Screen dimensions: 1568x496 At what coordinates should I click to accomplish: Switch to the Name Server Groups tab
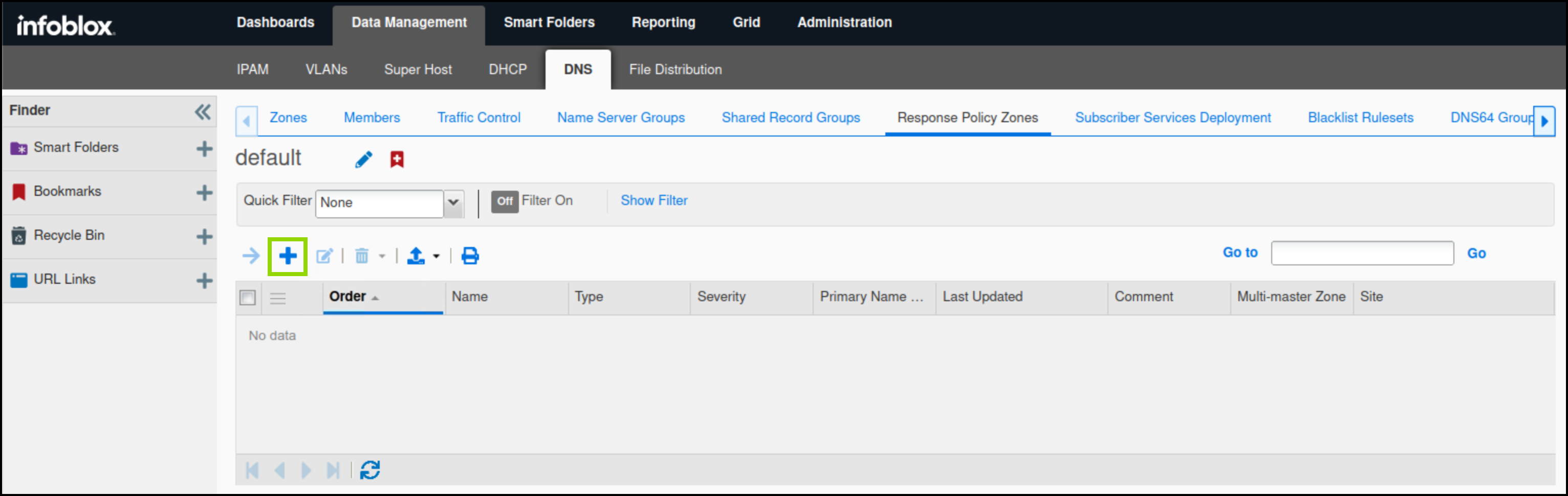pos(620,117)
